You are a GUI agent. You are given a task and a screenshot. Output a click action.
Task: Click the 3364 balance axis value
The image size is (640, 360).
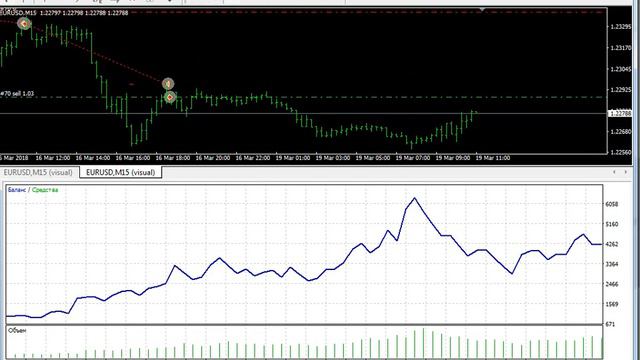612,264
